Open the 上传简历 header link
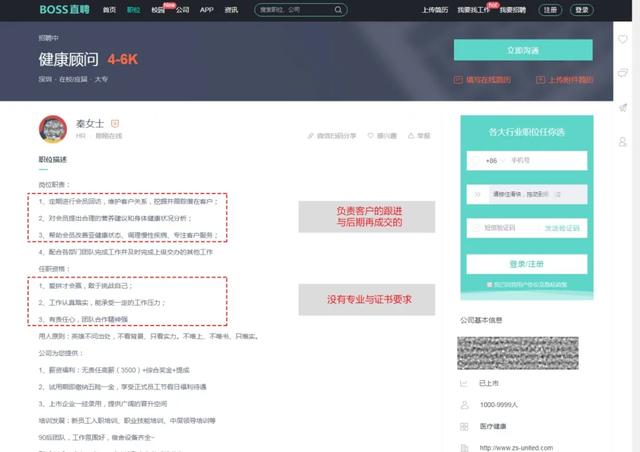640x452 pixels. [x=435, y=10]
